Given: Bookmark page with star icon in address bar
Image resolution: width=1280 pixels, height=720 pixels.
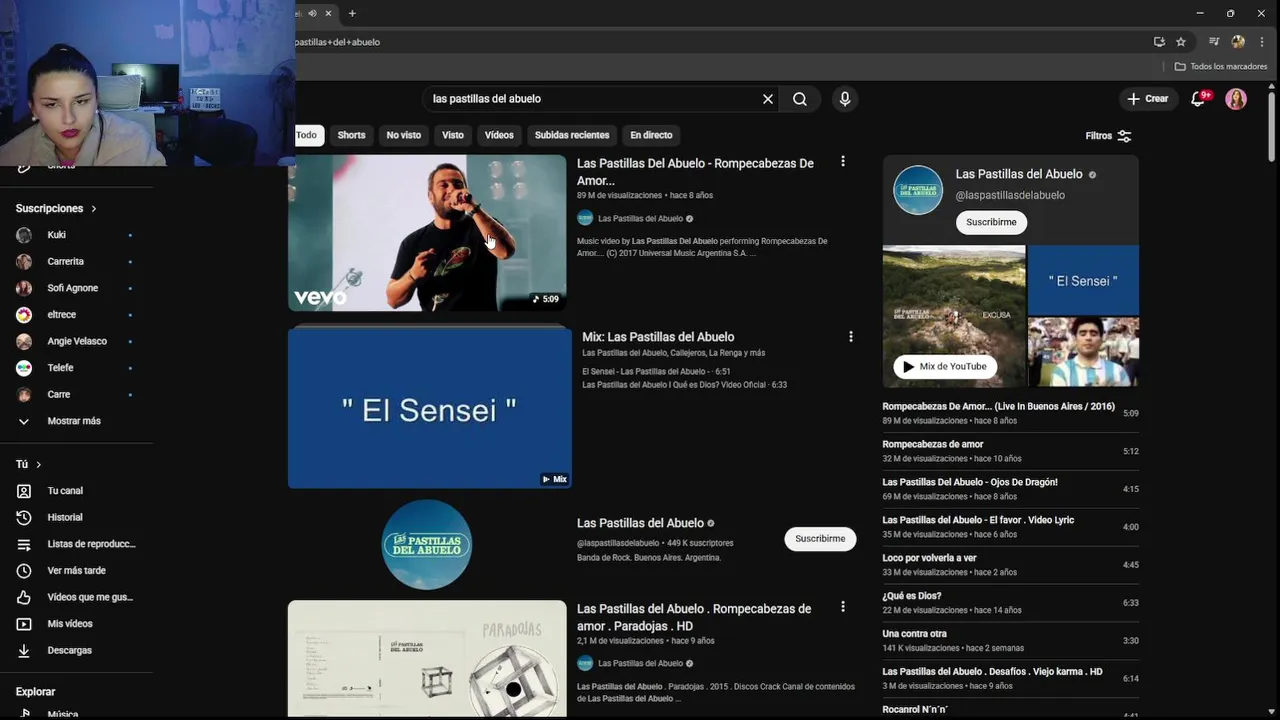Looking at the screenshot, I should tap(1181, 42).
